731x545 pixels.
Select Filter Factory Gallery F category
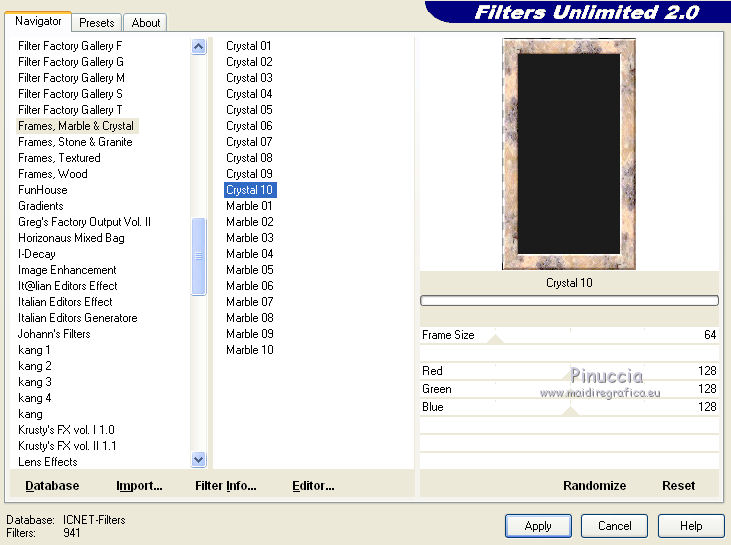(x=70, y=46)
